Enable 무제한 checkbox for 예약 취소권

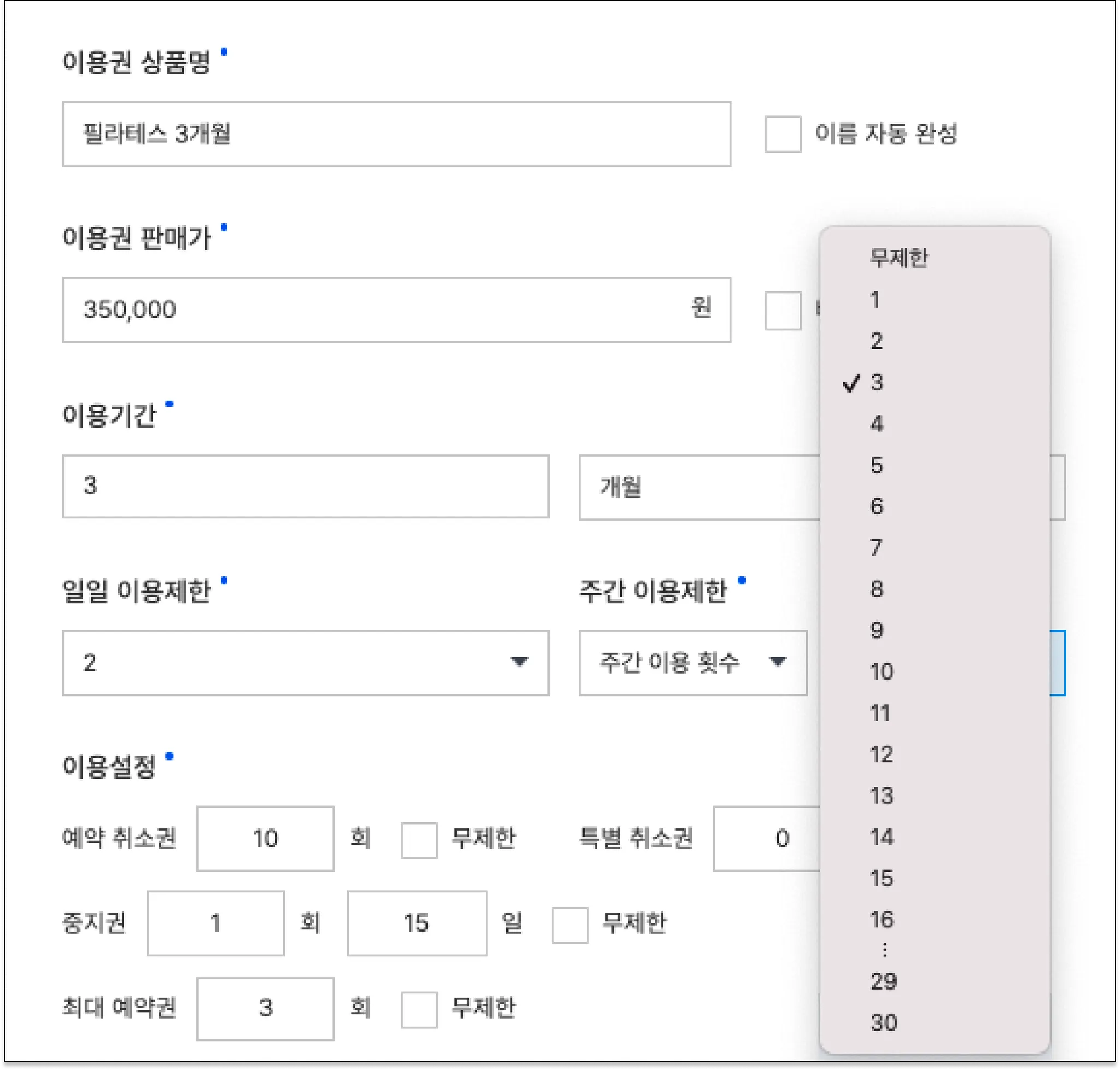coord(419,840)
